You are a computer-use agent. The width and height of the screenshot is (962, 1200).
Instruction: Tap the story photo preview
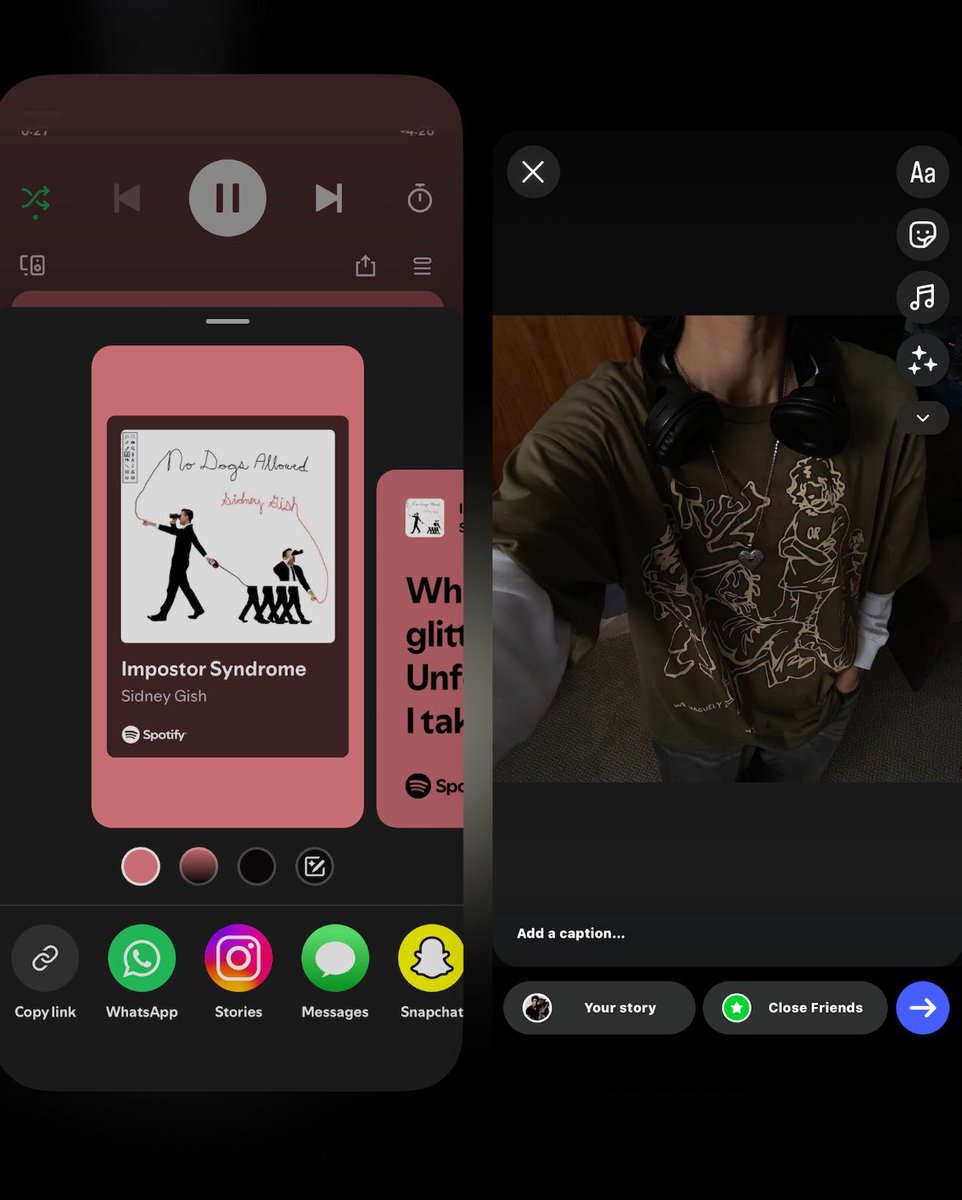(x=727, y=549)
